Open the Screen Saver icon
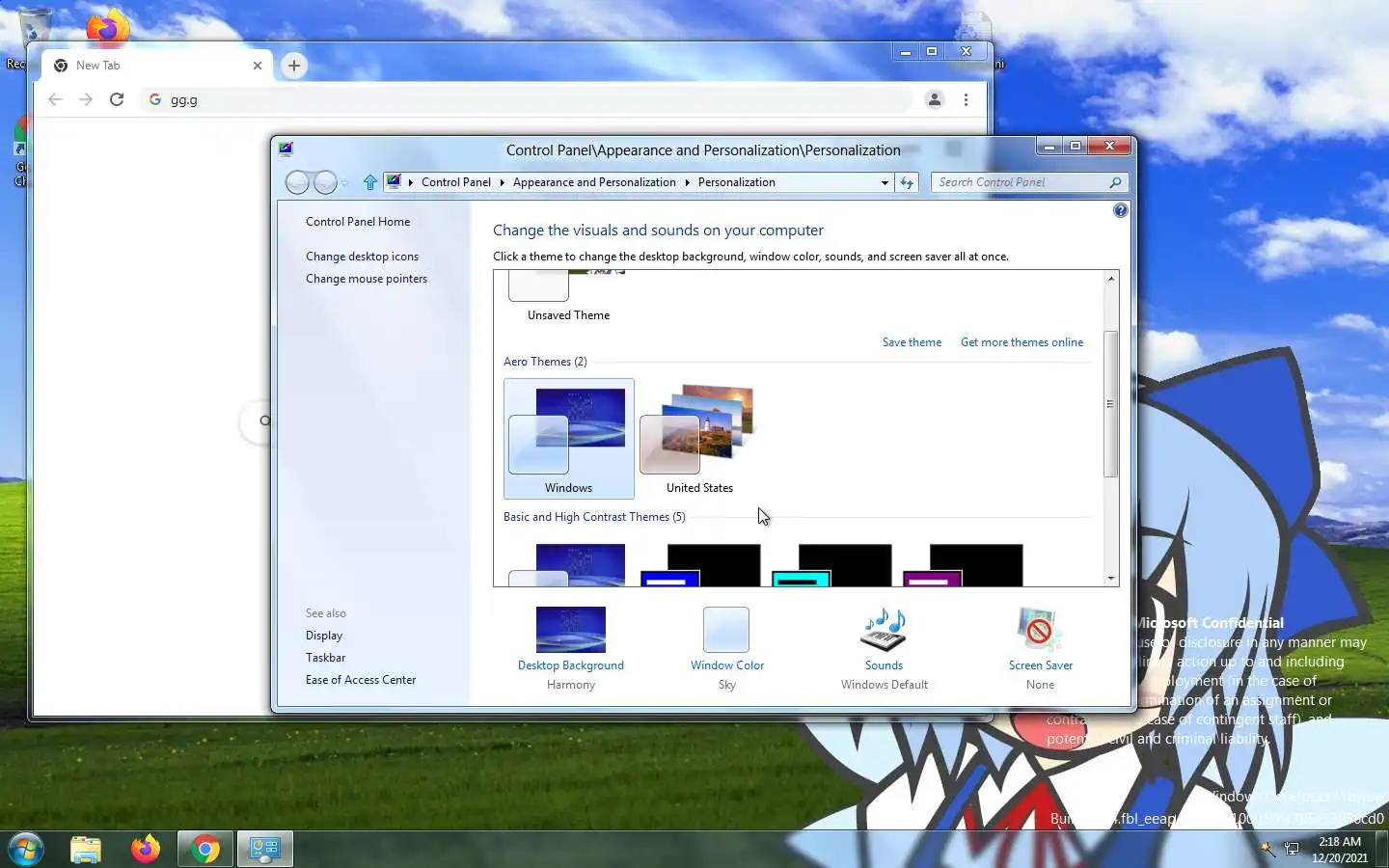 [1040, 630]
